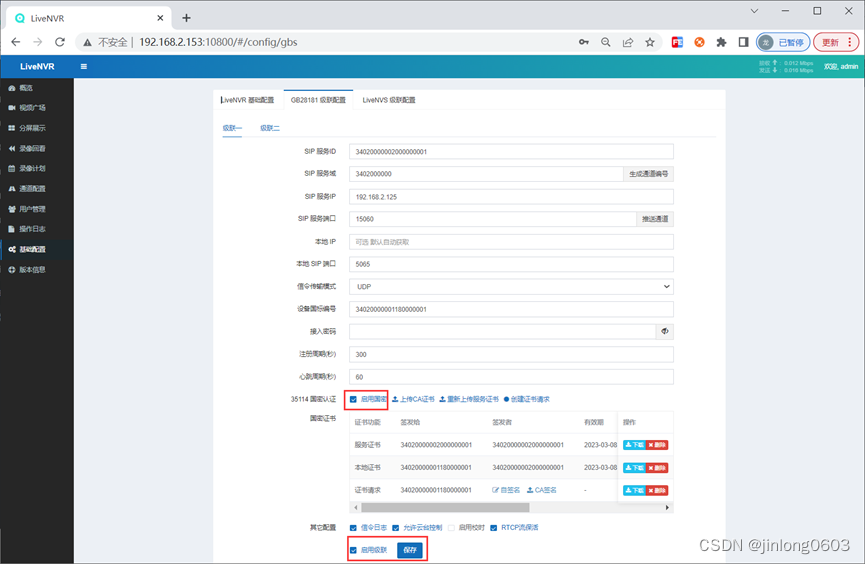Toggle 信令日志 checkbox
Viewport: 865px width, 564px height.
click(353, 528)
